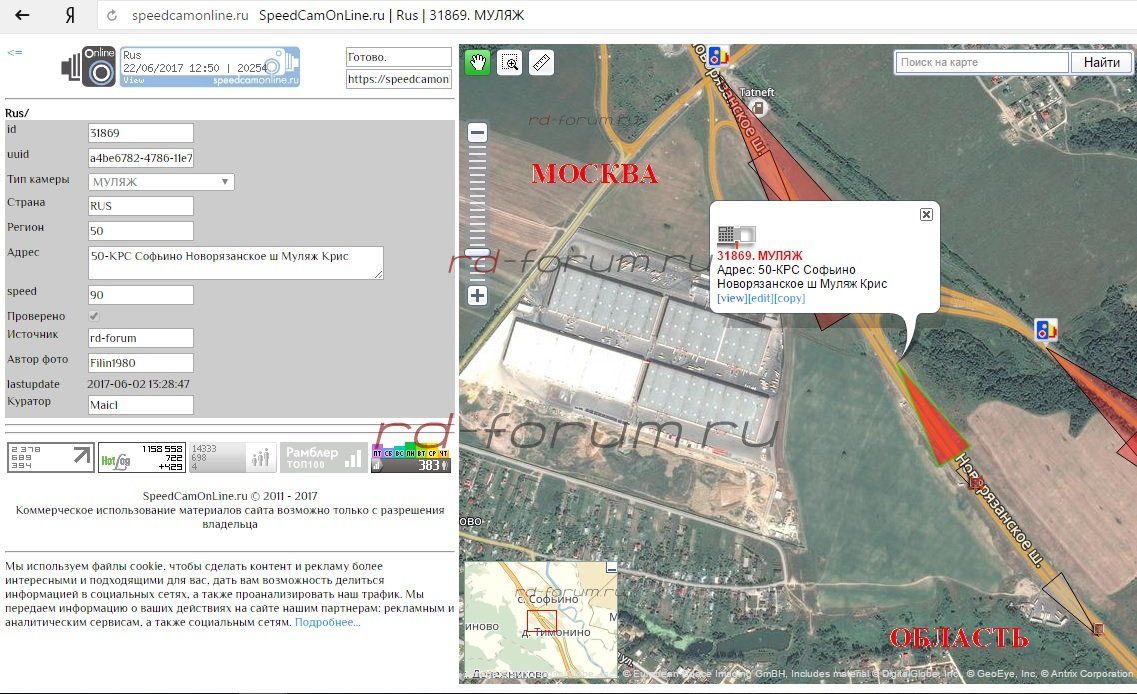The image size is (1137, 694).
Task: Set cursor in the speed field
Action: coord(141,294)
